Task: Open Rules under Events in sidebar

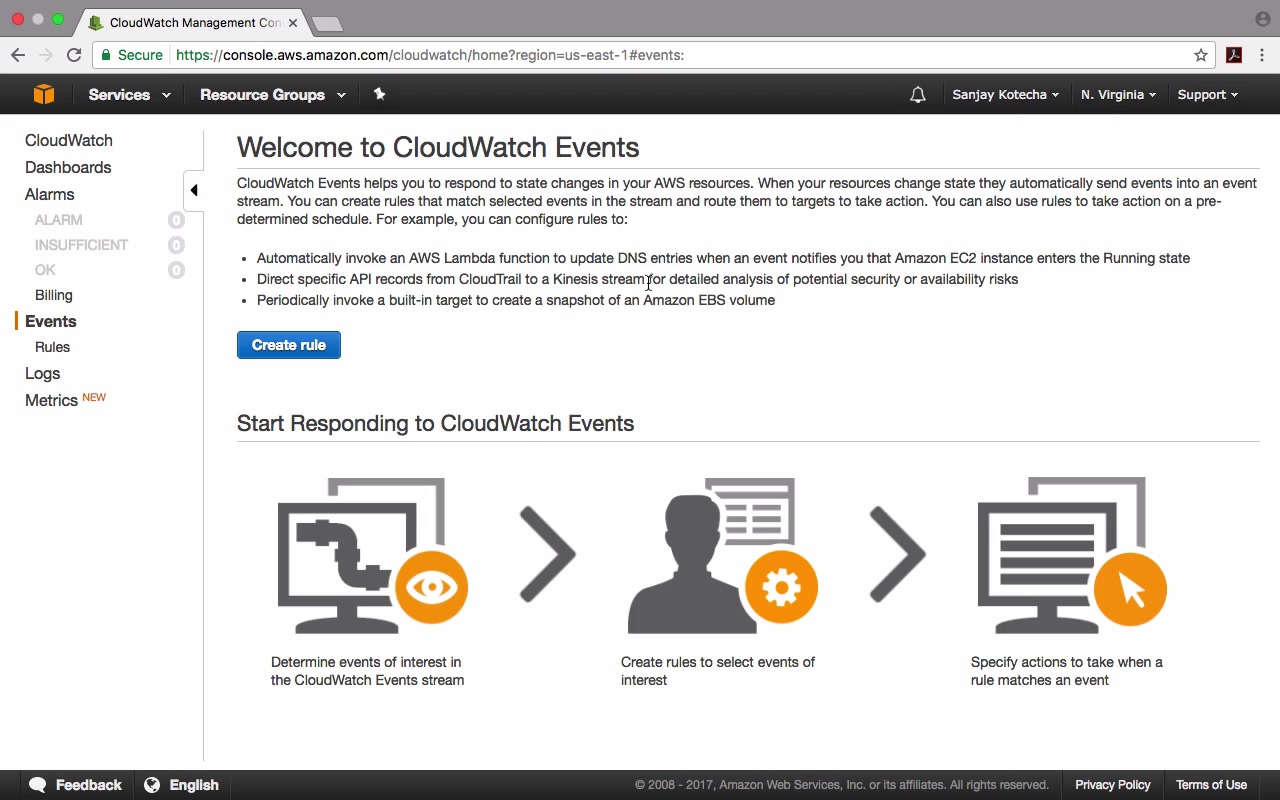Action: coord(52,347)
